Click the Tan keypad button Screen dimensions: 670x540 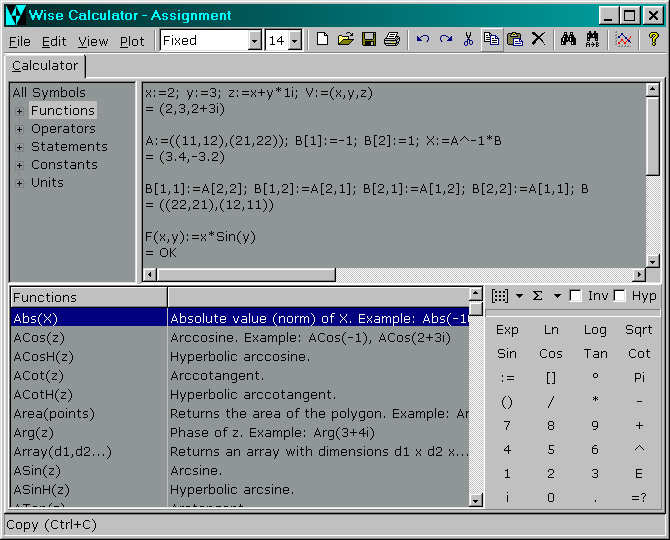(x=595, y=354)
